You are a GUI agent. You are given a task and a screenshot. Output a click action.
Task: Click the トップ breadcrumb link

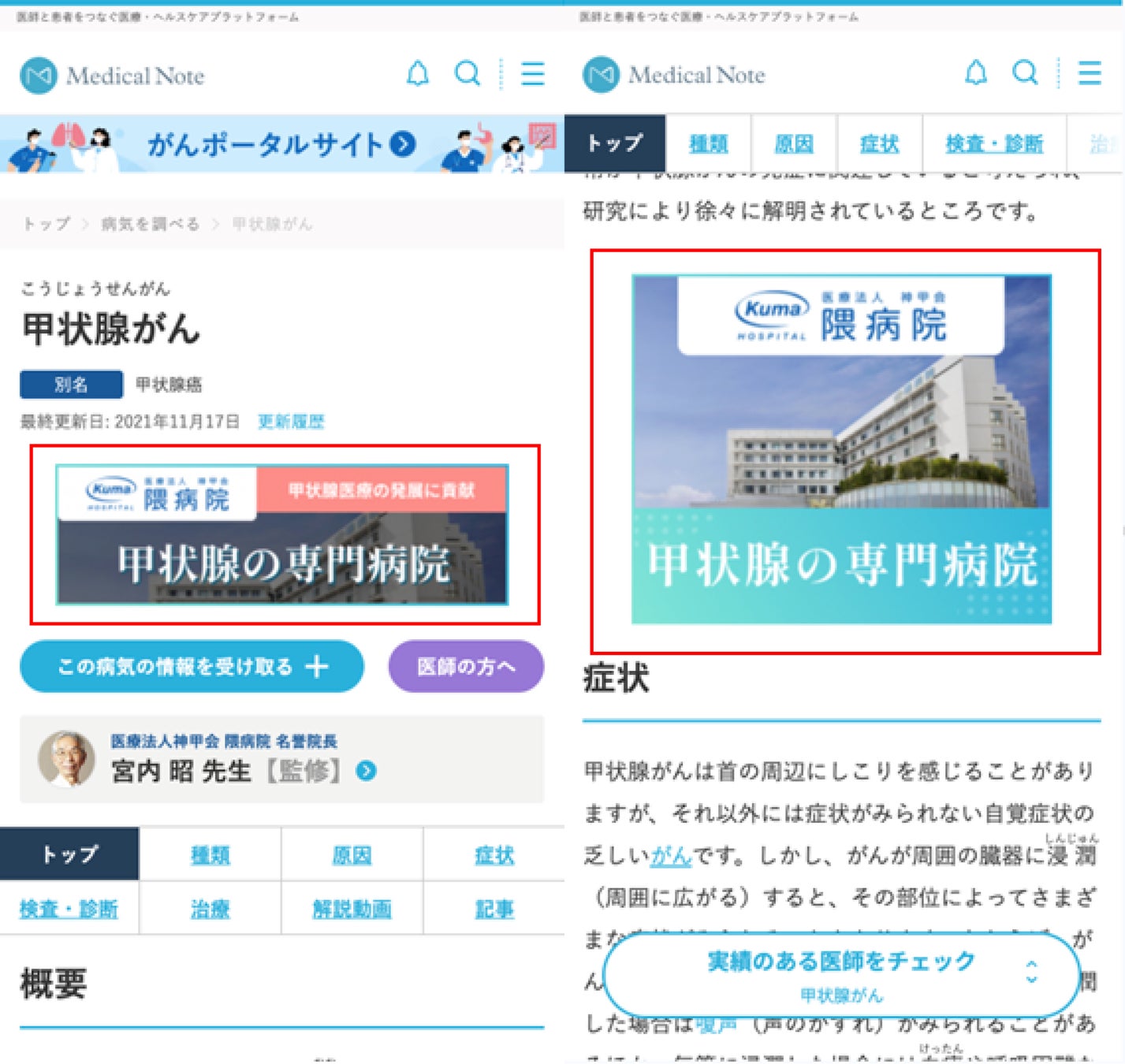tap(47, 225)
